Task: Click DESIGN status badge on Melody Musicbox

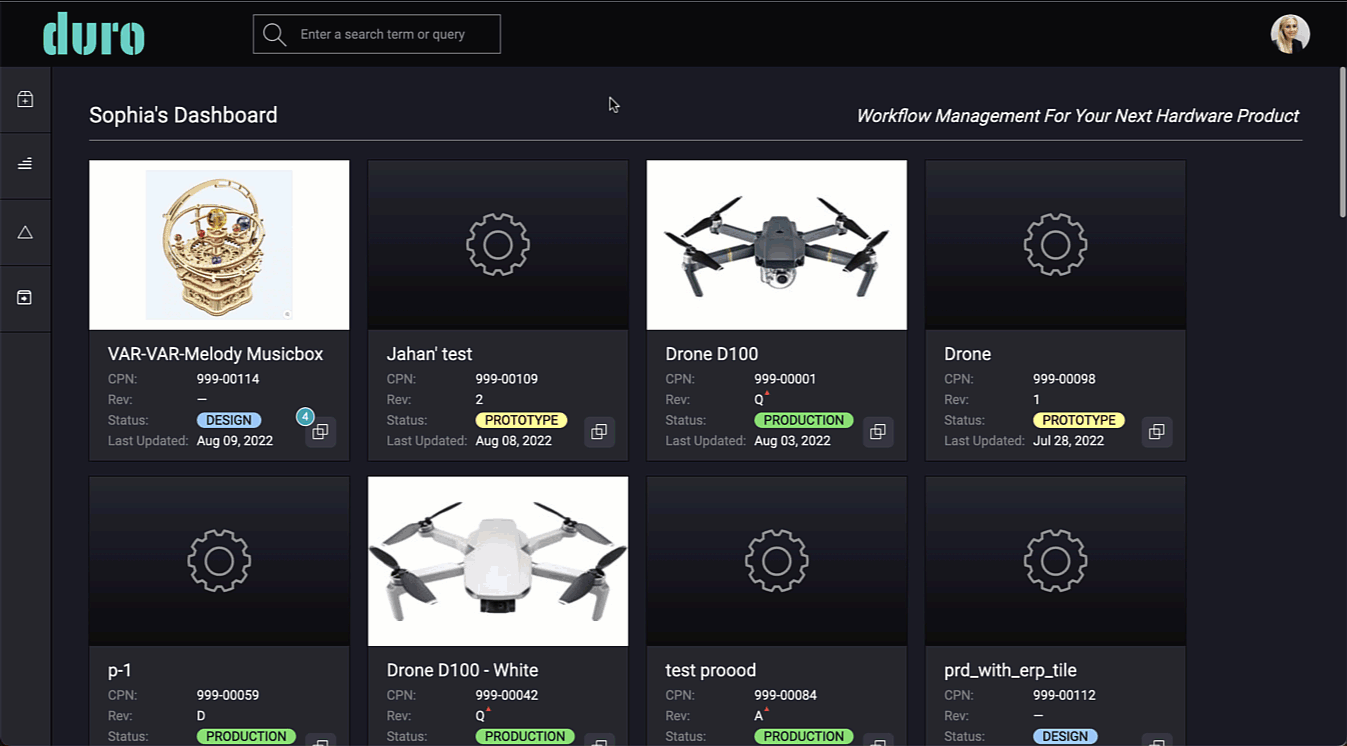Action: click(229, 421)
